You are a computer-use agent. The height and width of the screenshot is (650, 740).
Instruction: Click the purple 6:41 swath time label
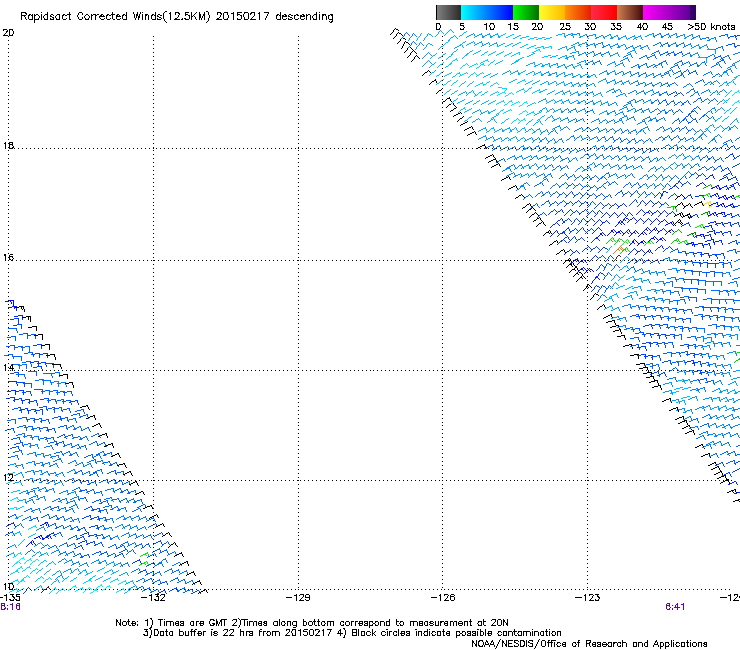pyautogui.click(x=675, y=607)
